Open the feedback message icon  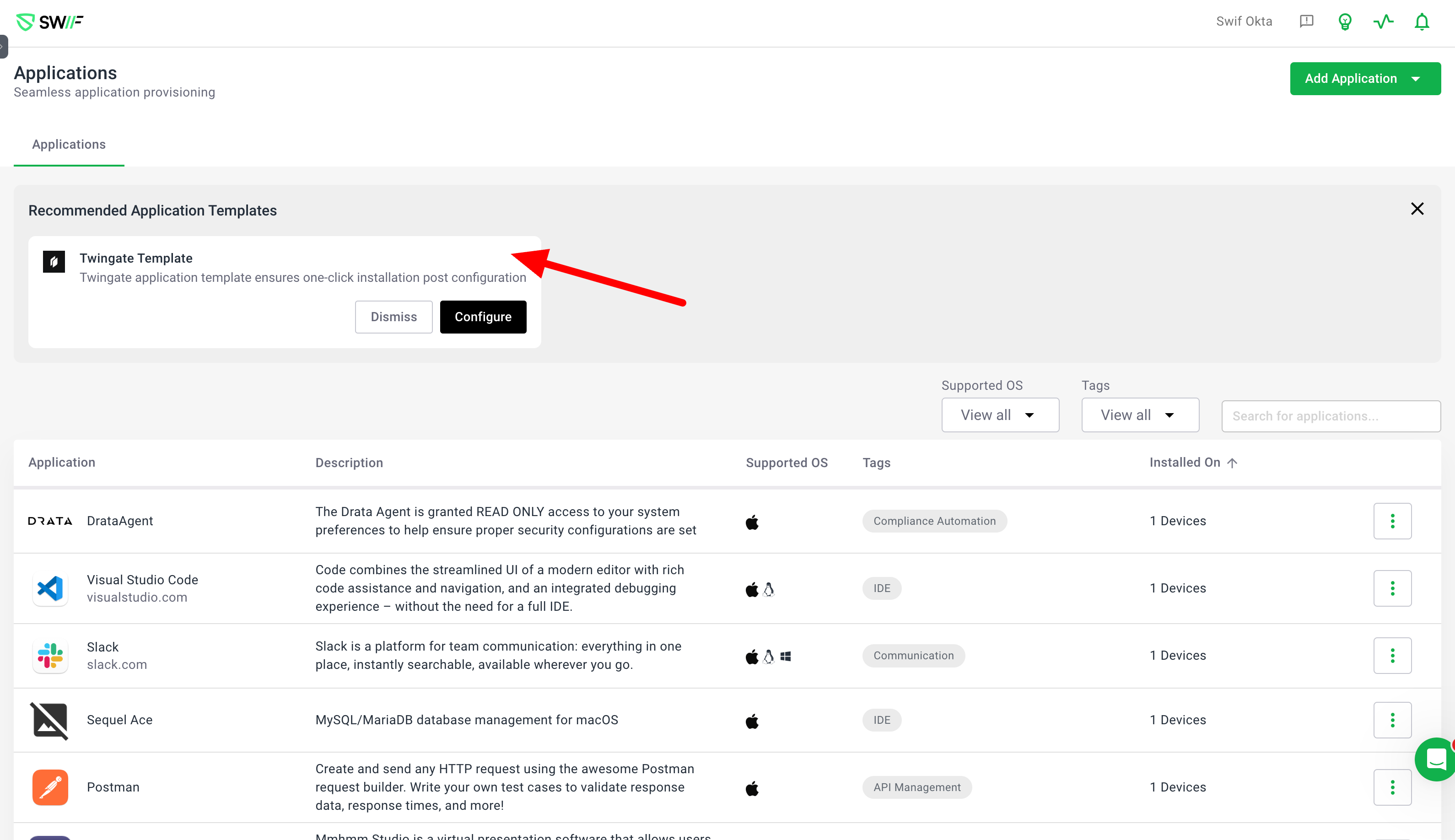1306,22
